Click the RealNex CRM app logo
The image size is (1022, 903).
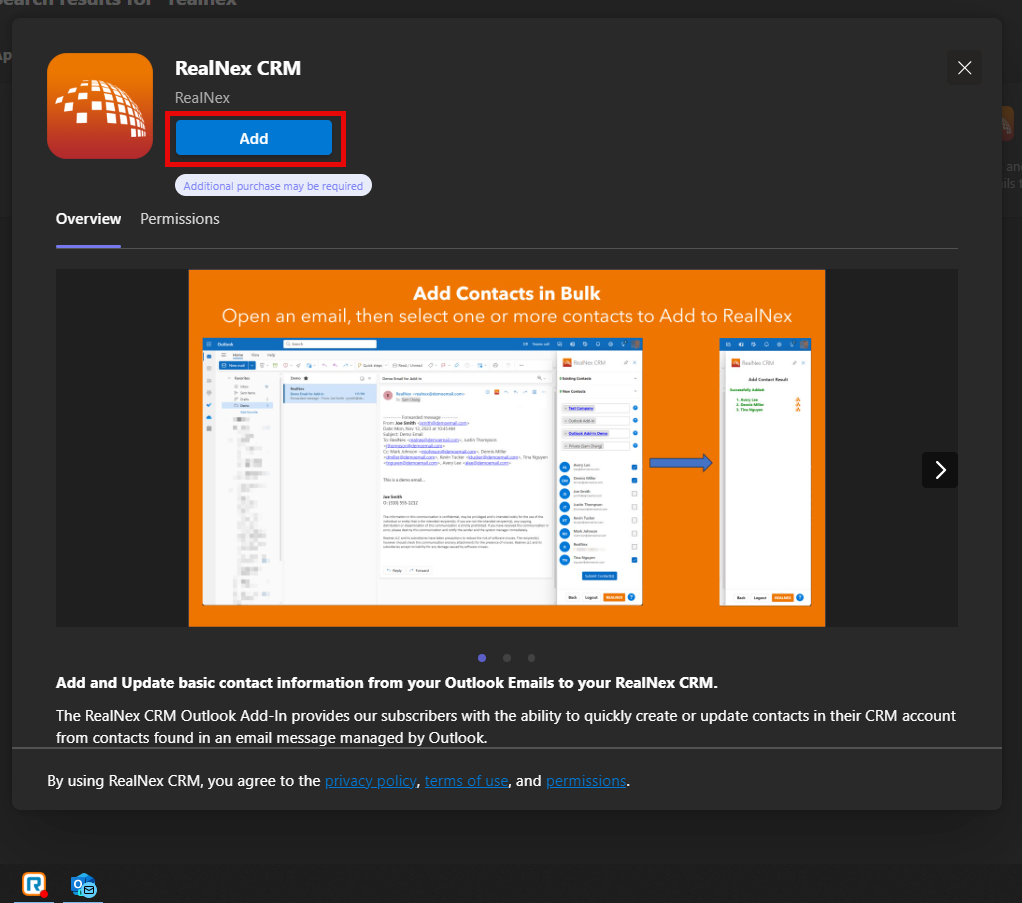click(100, 106)
